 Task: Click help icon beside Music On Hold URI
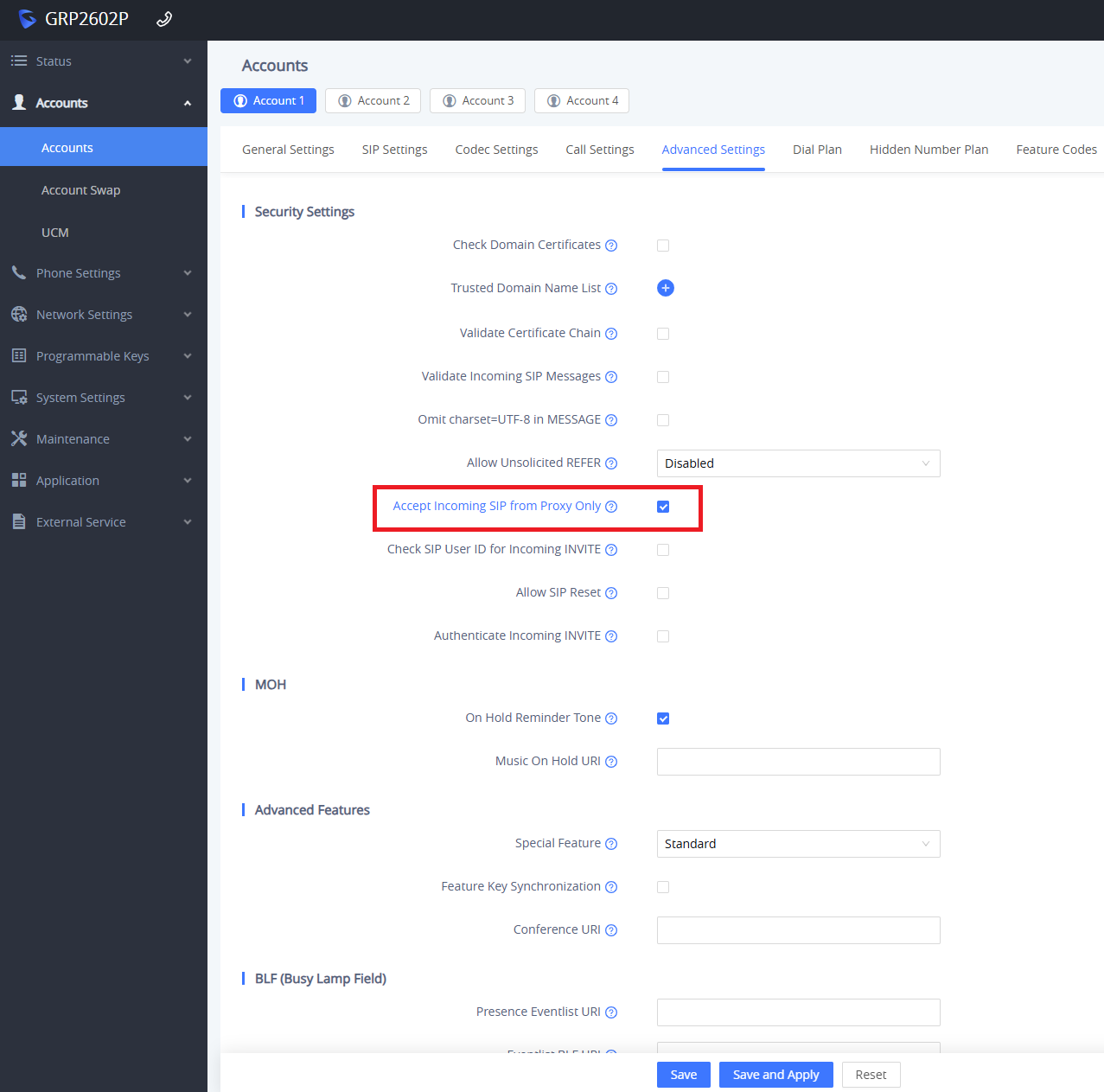[x=611, y=762]
